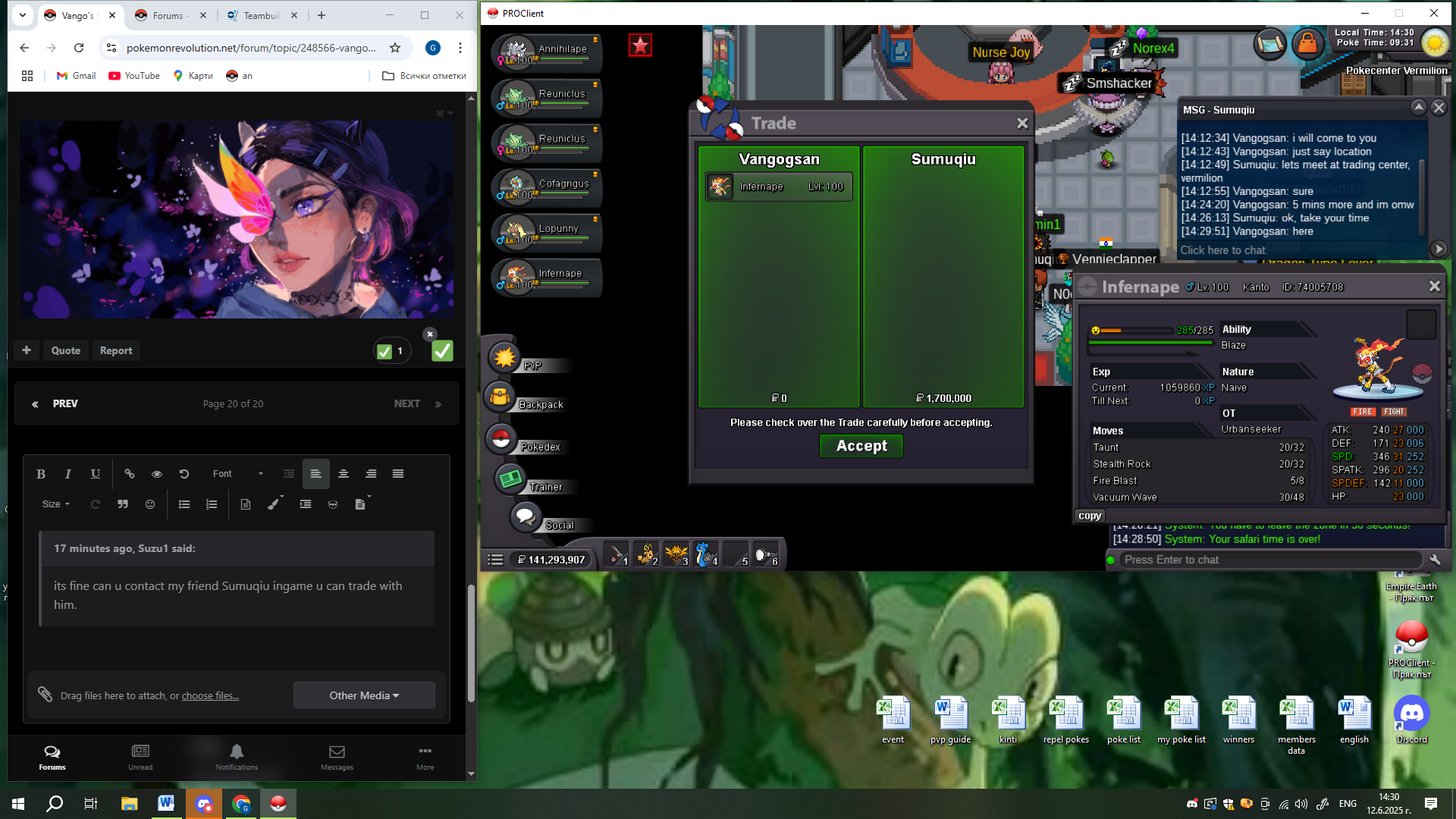The image size is (1456, 819).
Task: Expand the page template dropdown in editor
Action: point(363,504)
